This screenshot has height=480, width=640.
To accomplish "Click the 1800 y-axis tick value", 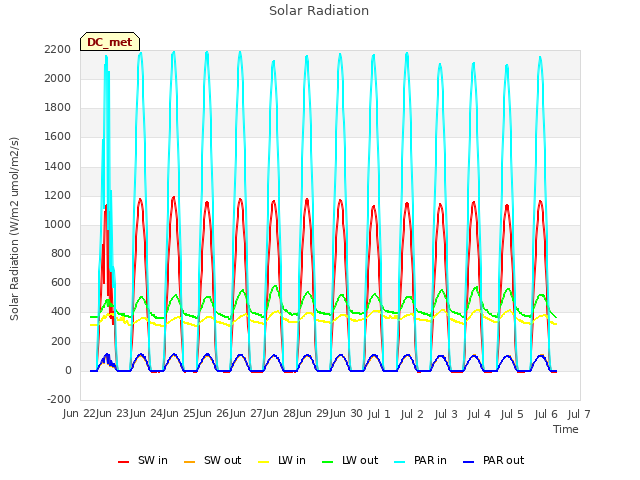I will click(x=58, y=107).
